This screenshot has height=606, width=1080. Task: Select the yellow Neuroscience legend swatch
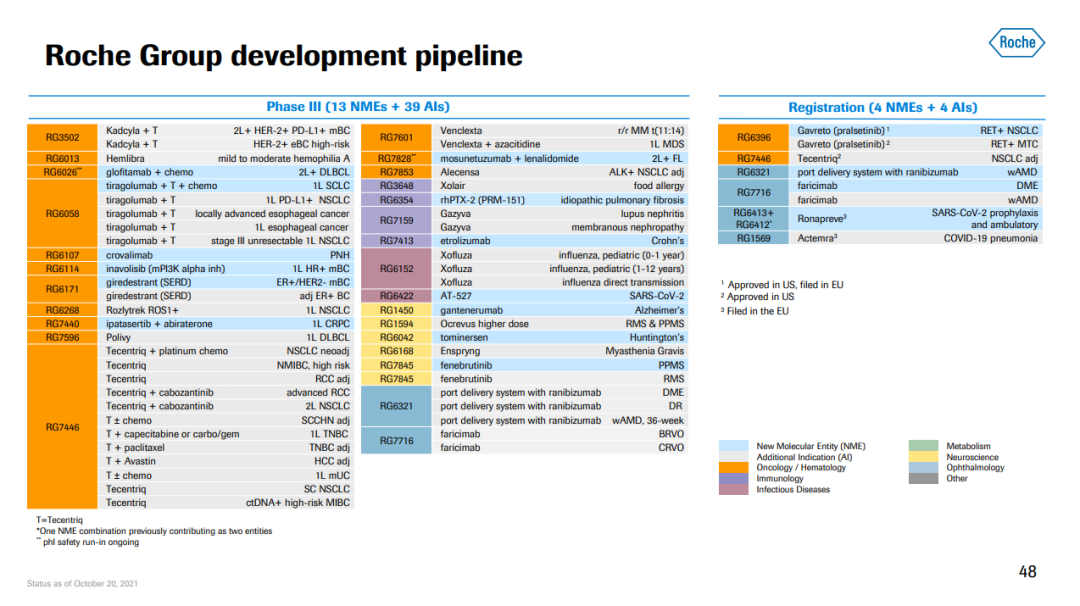tap(923, 457)
